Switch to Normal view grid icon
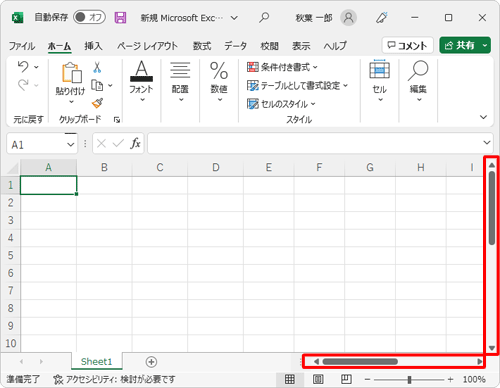500x388 pixels. coord(290,379)
